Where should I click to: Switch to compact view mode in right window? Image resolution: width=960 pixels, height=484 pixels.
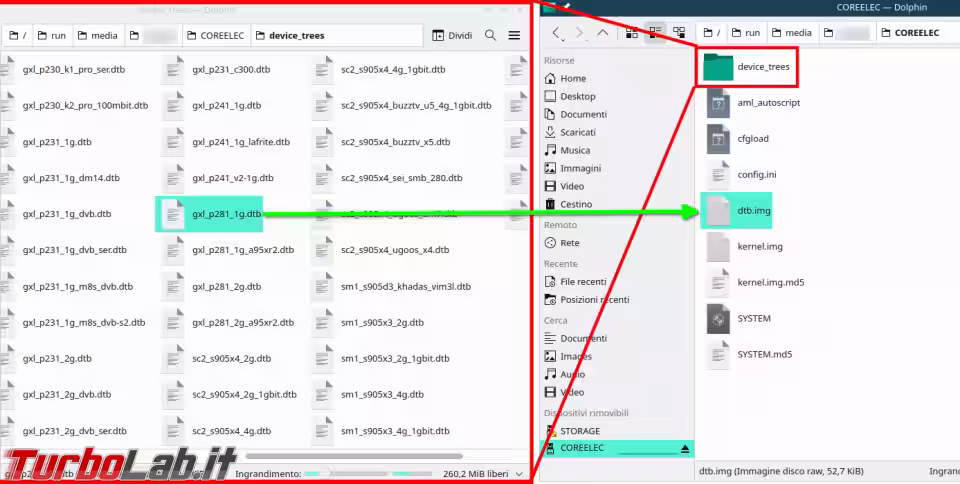click(x=655, y=33)
